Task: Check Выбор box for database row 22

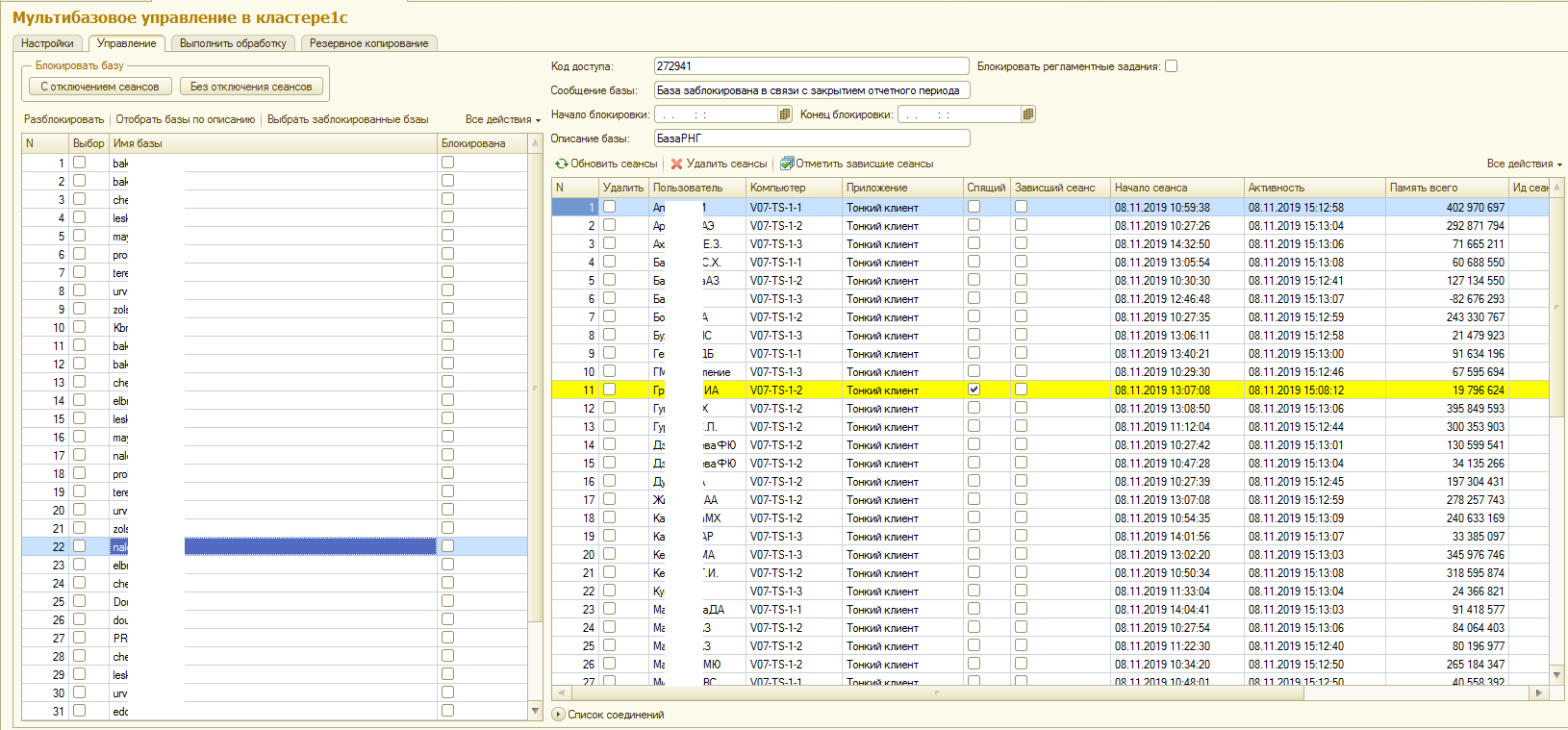Action: point(80,546)
